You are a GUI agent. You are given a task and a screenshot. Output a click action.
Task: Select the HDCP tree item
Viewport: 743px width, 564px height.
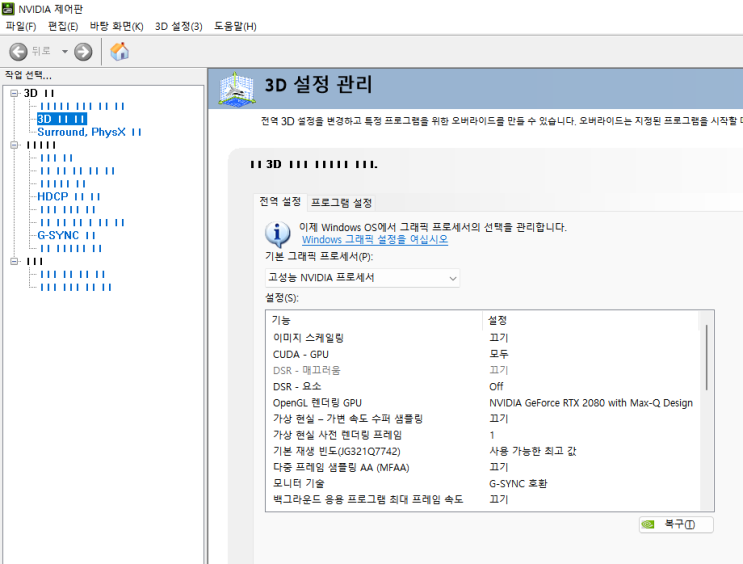click(x=69, y=196)
